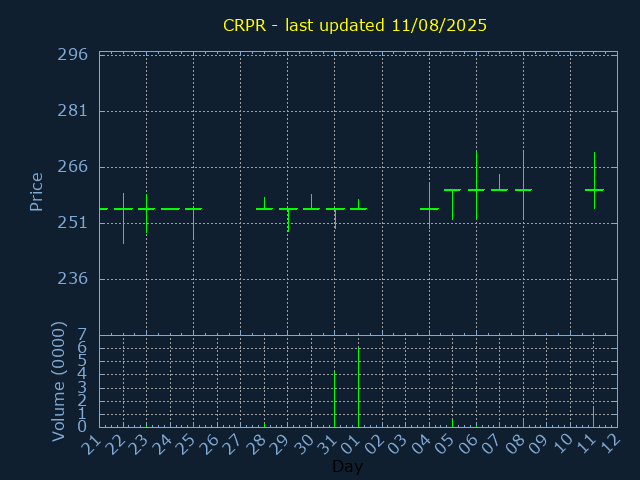Click day label 25 on x-axis
Screen dimensions: 640x480
tap(185, 444)
